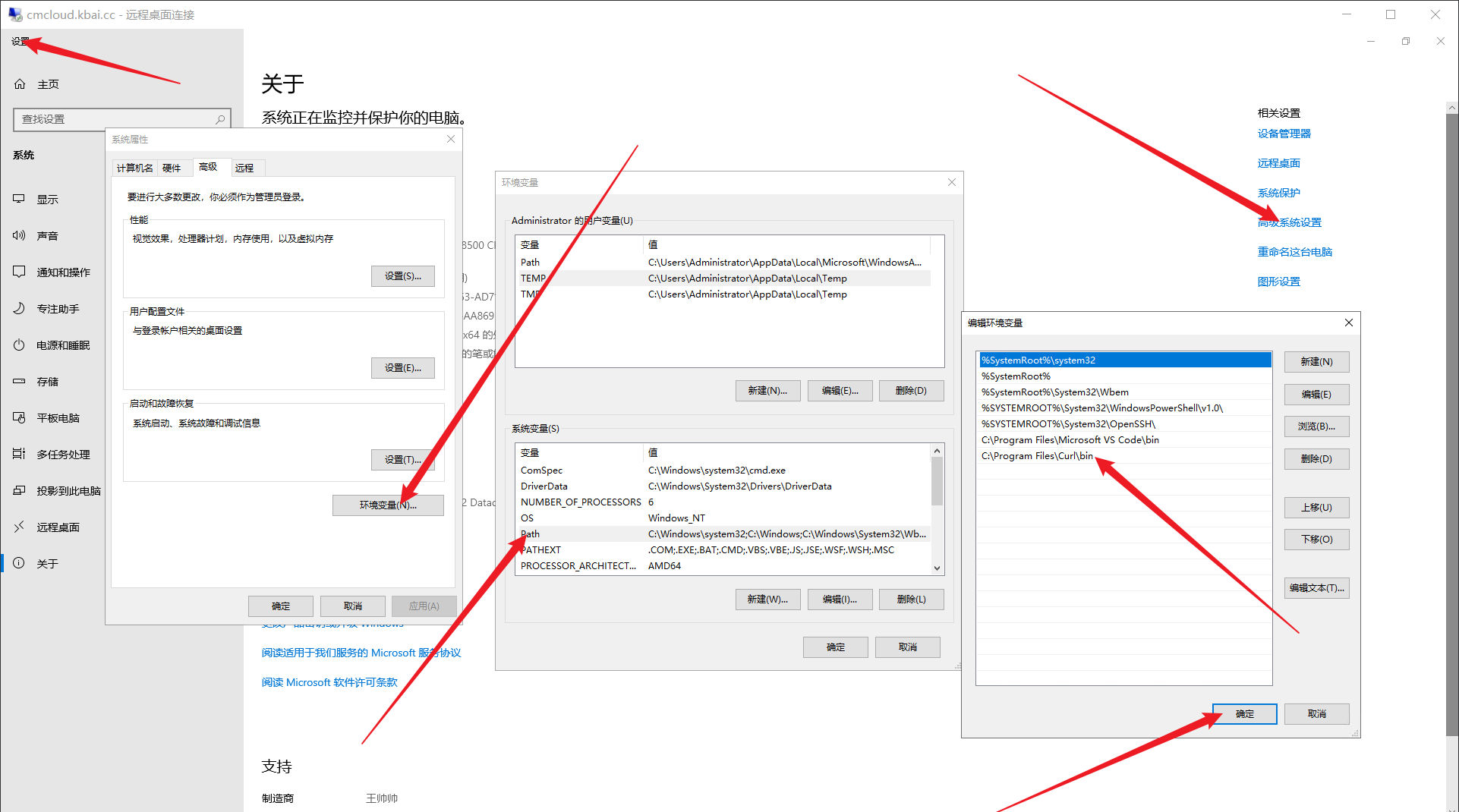Open 通知和操作 settings
Image resolution: width=1459 pixels, height=812 pixels.
(x=65, y=272)
